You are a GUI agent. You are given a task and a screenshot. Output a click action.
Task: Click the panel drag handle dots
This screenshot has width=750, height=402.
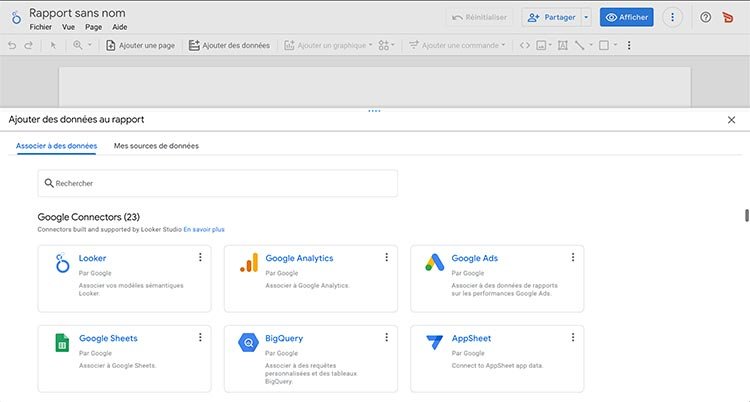click(x=375, y=111)
